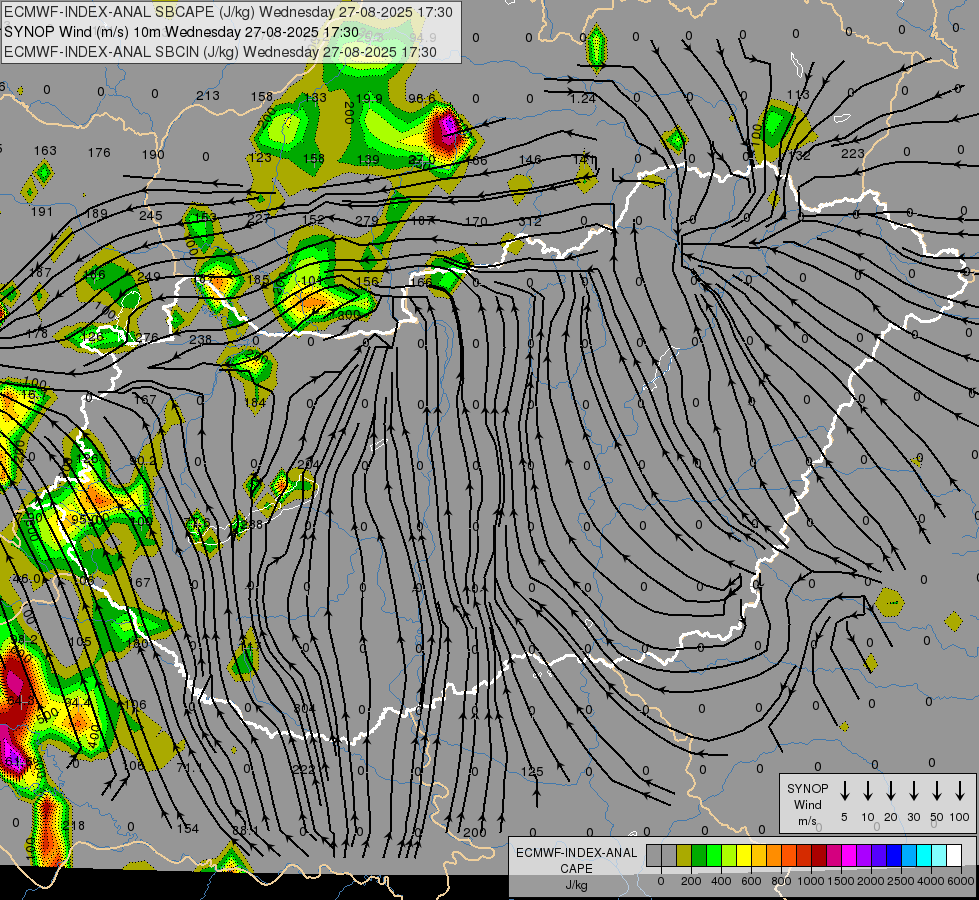Viewport: 979px width, 900px height.
Task: Click the 2500 tick label on CAPE scale
Action: pyautogui.click(x=900, y=881)
